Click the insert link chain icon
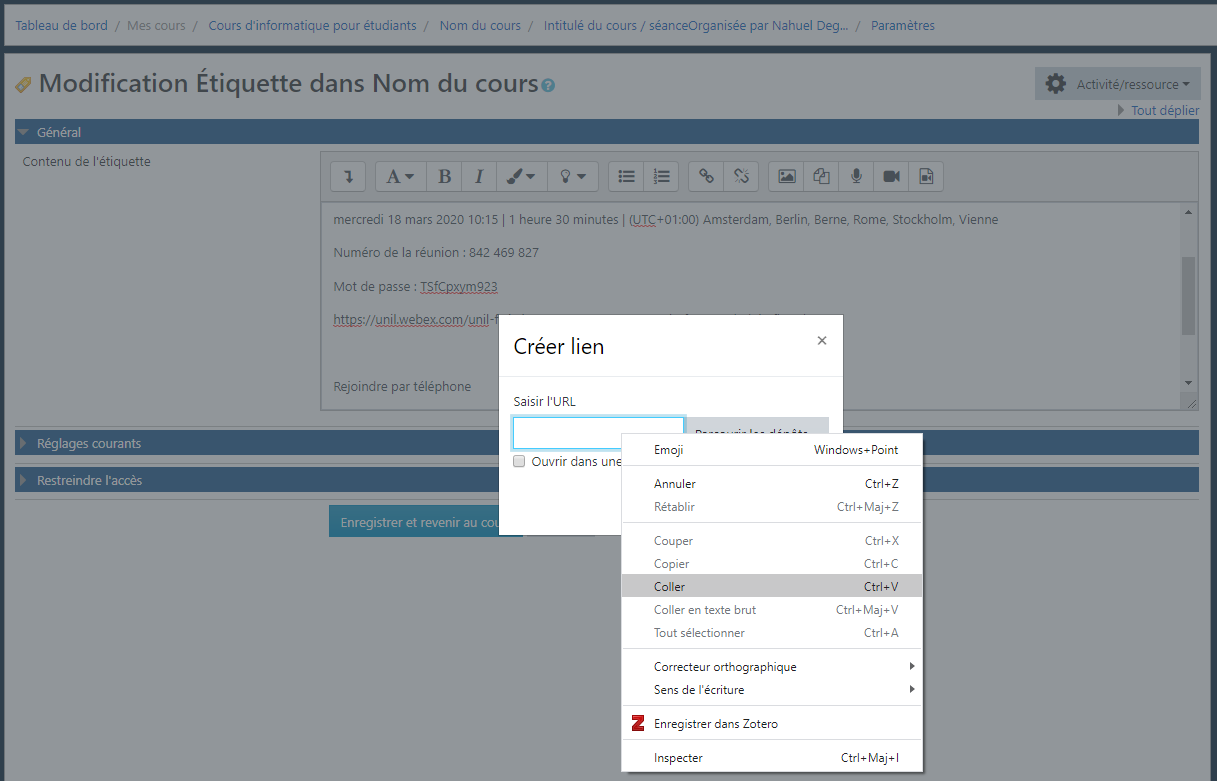Image resolution: width=1217 pixels, height=781 pixels. (x=707, y=177)
